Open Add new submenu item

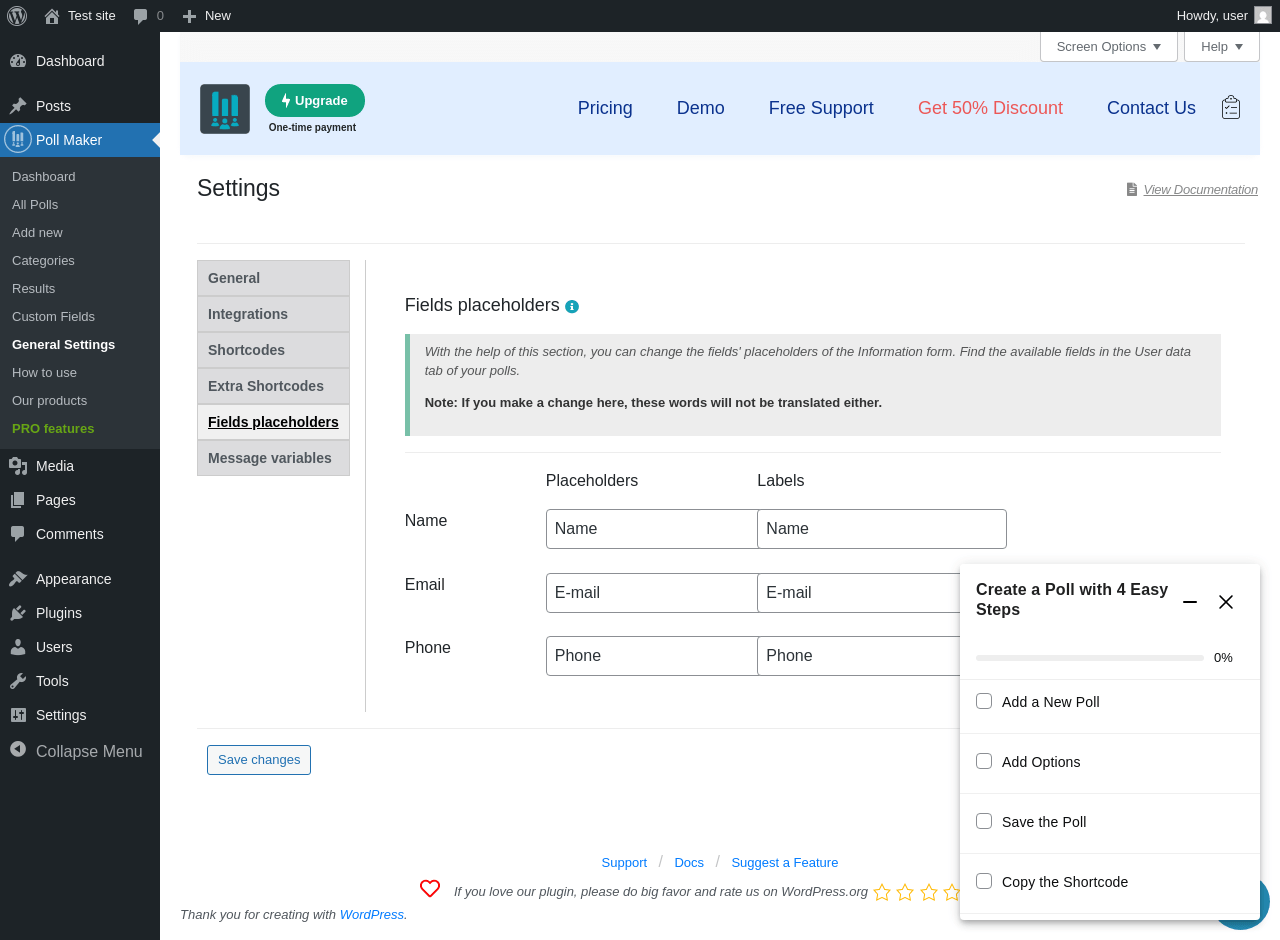pyautogui.click(x=37, y=232)
